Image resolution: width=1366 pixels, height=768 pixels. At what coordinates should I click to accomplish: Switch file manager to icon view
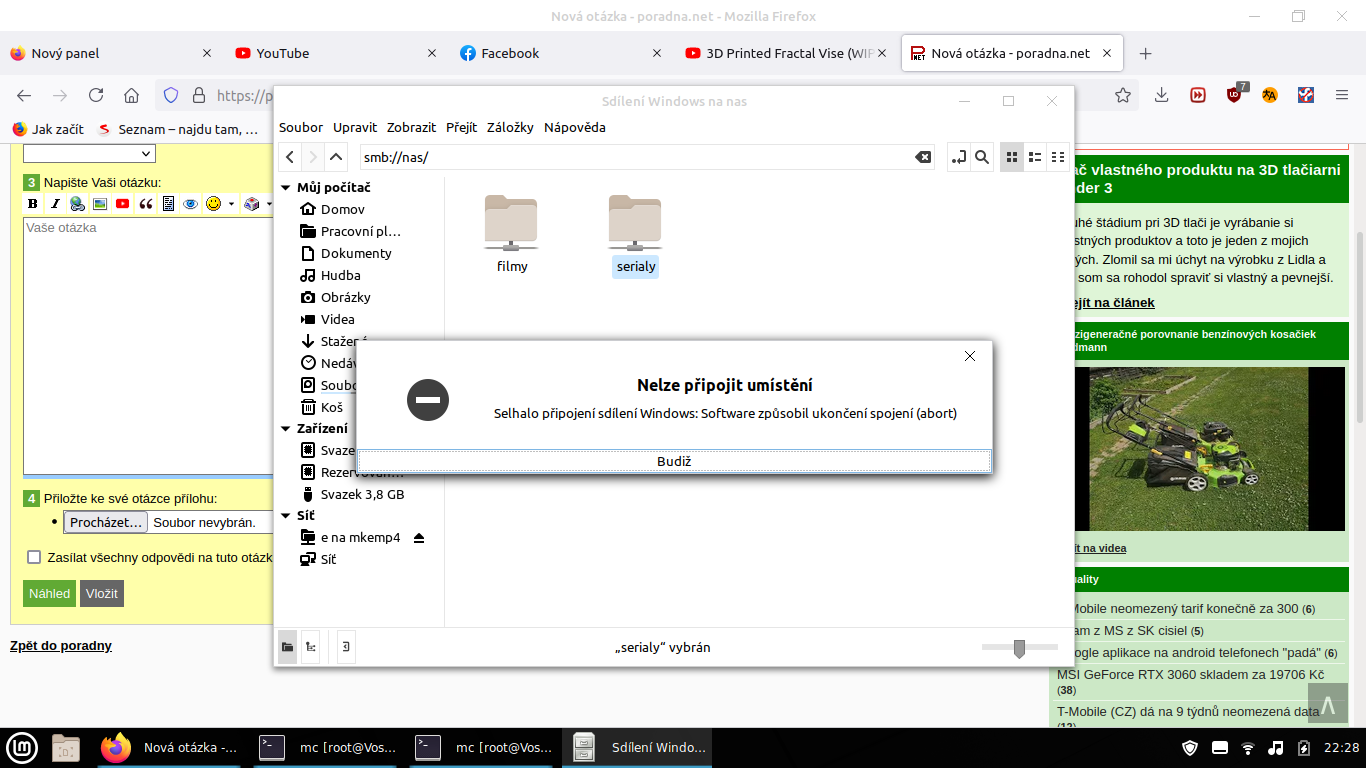1012,157
